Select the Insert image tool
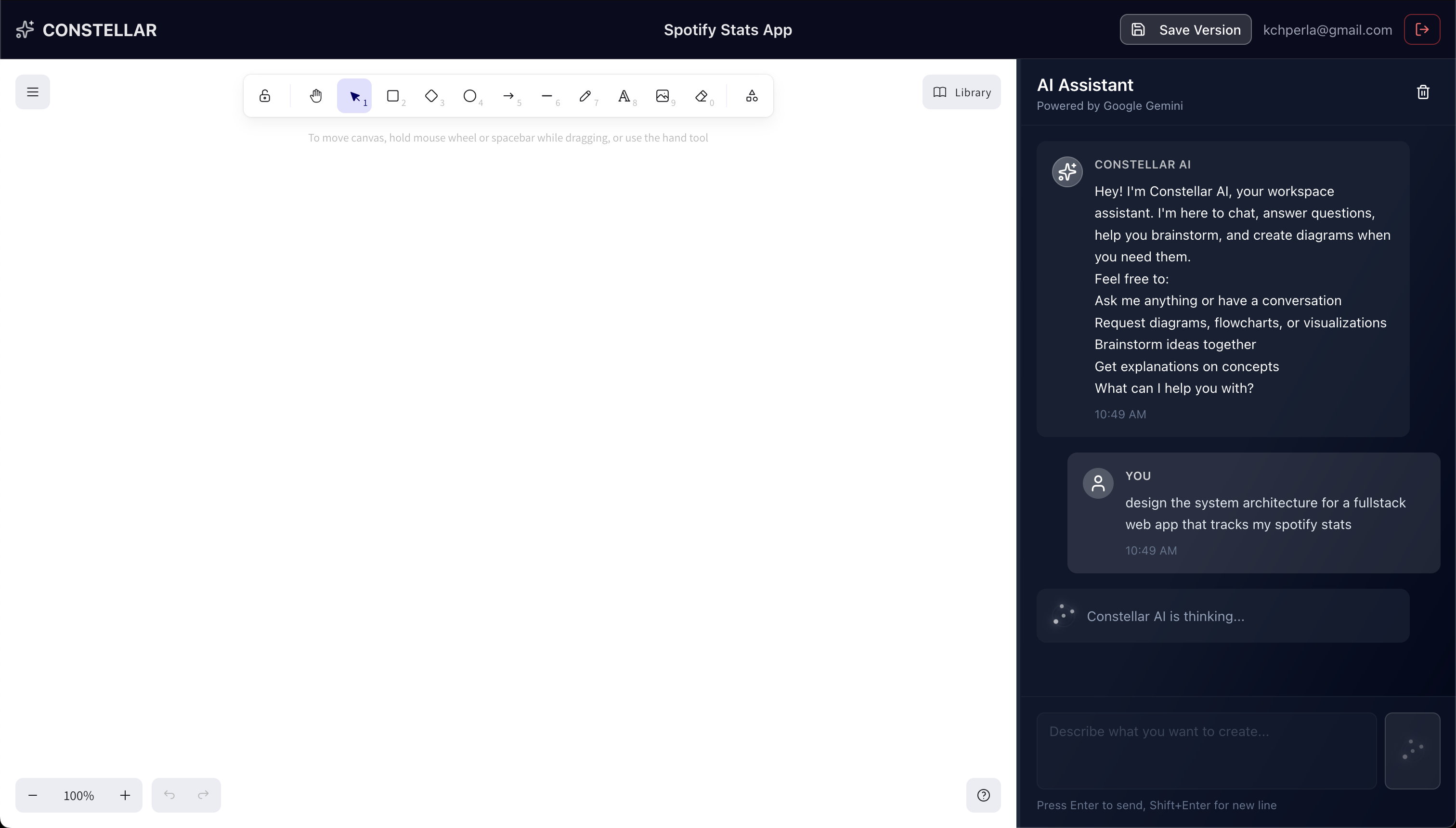1456x828 pixels. click(662, 95)
